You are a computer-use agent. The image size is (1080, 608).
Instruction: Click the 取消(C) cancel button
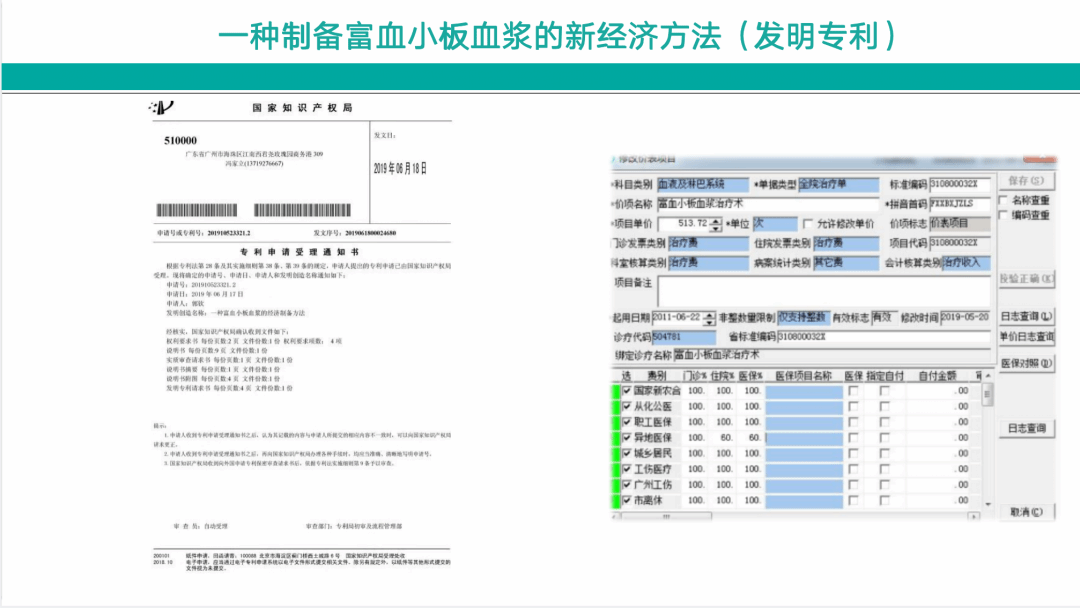coord(1026,512)
